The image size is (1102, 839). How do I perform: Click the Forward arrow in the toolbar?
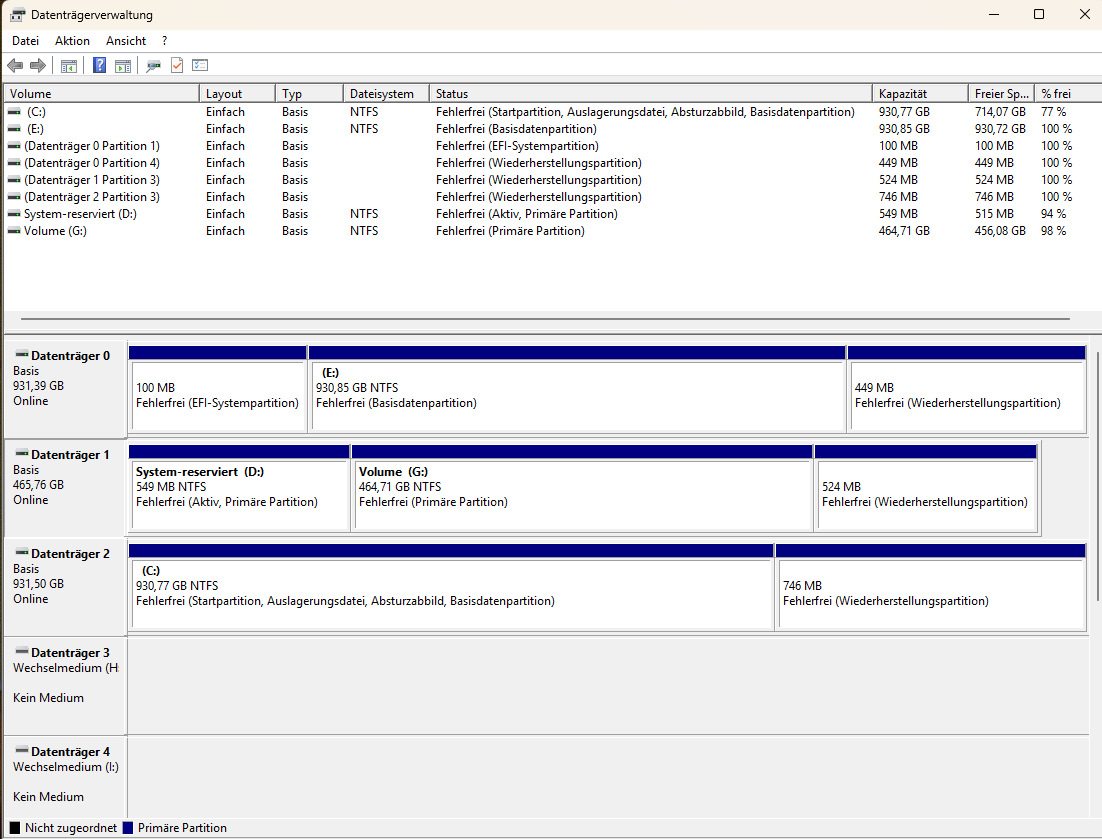tap(38, 65)
